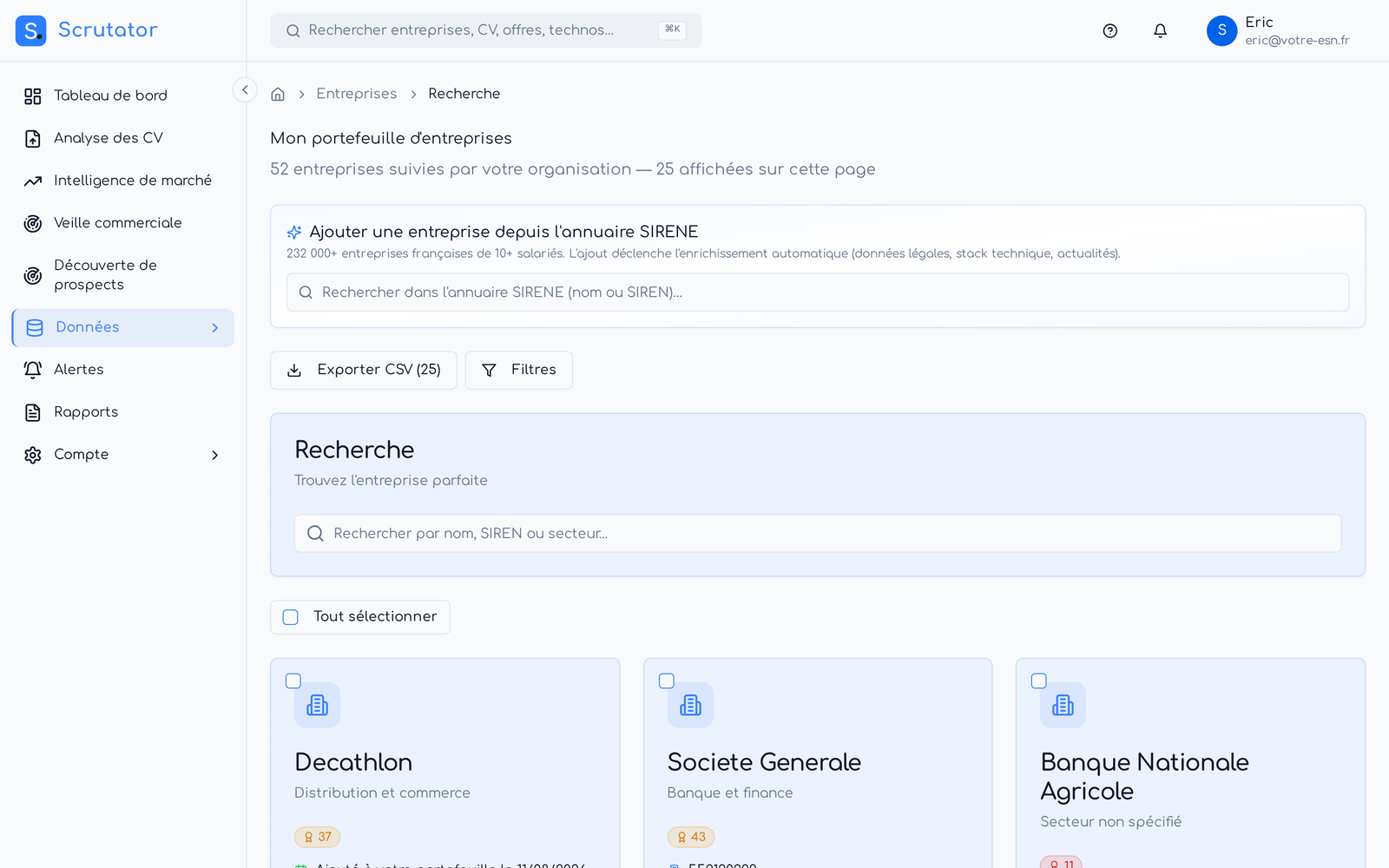The width and height of the screenshot is (1389, 868).
Task: Open Intelligence de marché in the sidebar
Action: point(123,181)
